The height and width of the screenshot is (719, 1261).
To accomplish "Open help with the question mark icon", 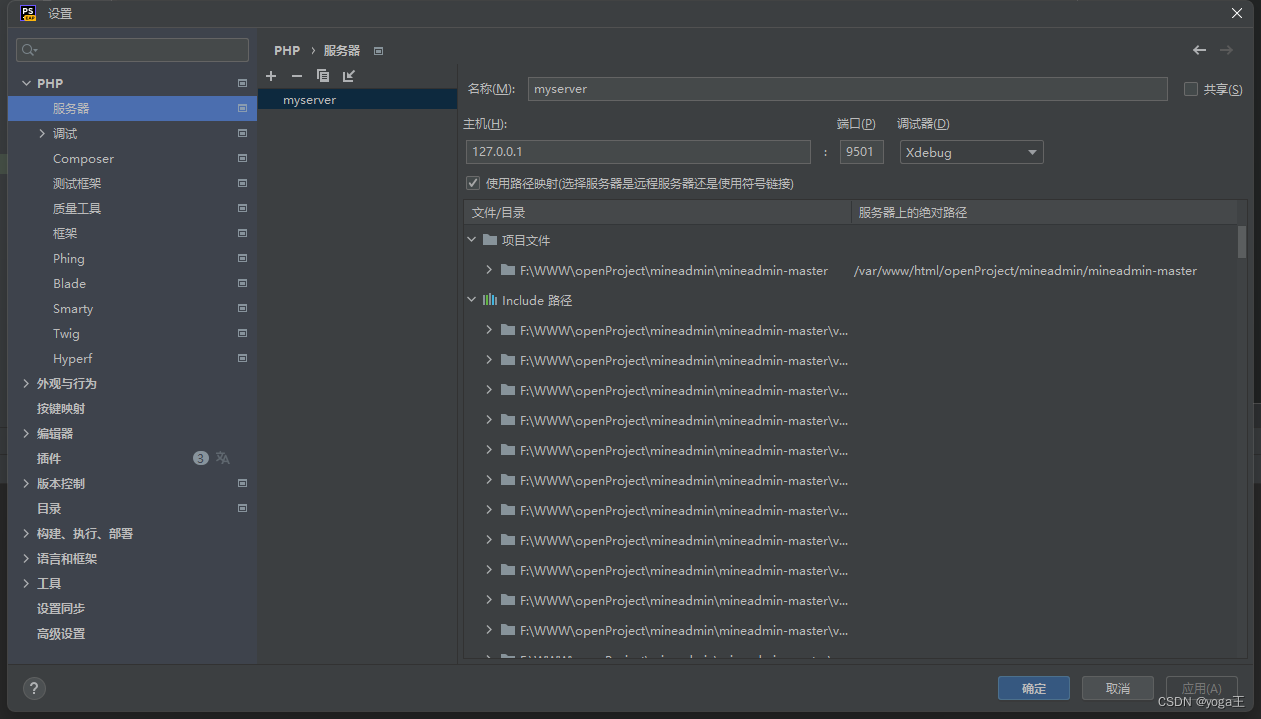I will 33,688.
